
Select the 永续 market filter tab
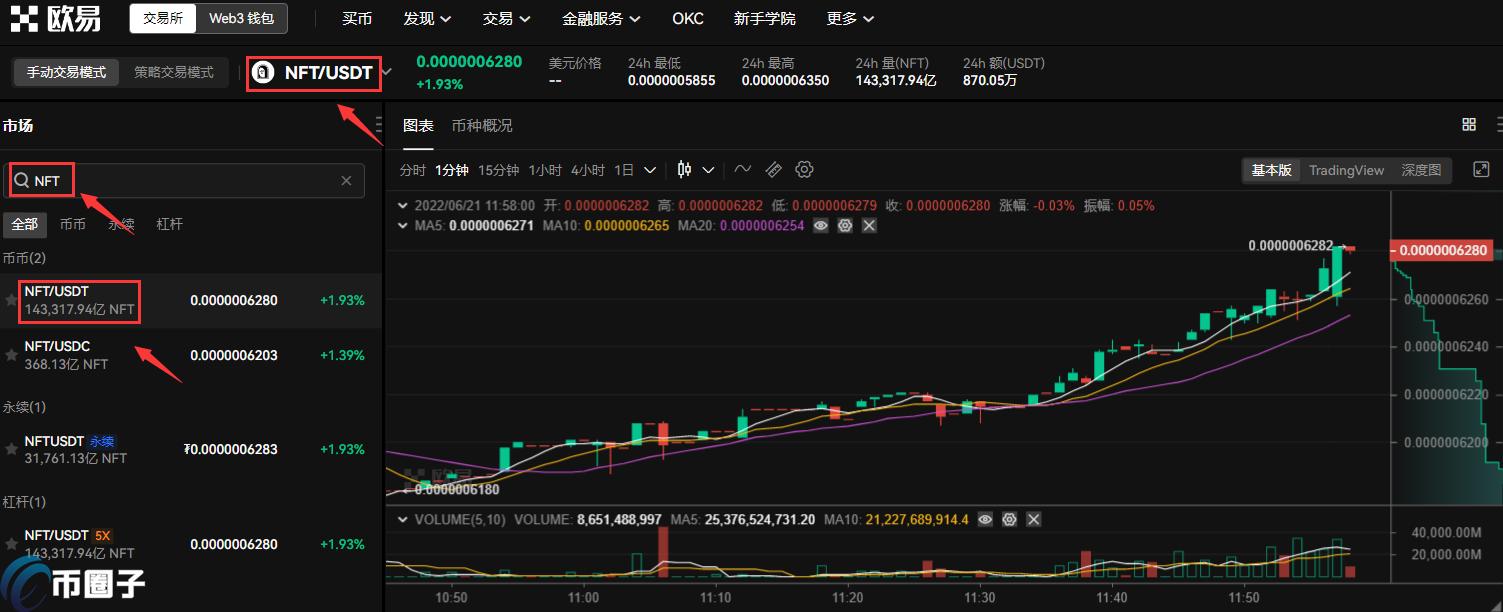121,224
